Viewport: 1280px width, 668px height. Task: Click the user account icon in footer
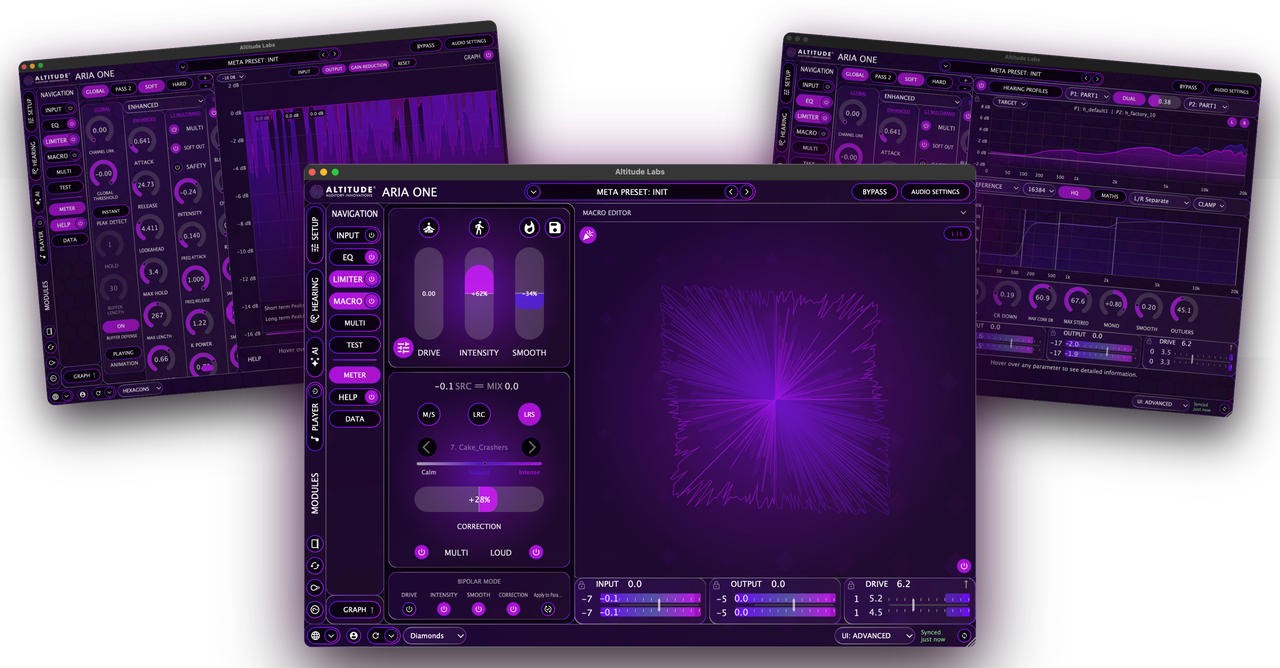(354, 635)
